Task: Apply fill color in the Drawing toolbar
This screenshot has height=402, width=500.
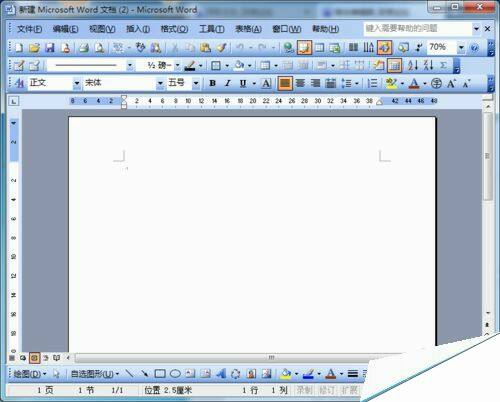Action: pos(286,374)
